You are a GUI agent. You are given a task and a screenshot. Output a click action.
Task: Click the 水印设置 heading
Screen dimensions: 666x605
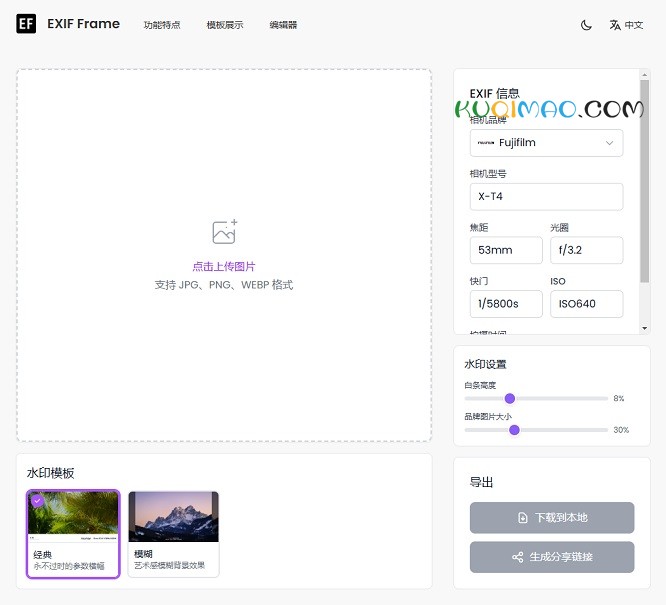click(x=485, y=364)
